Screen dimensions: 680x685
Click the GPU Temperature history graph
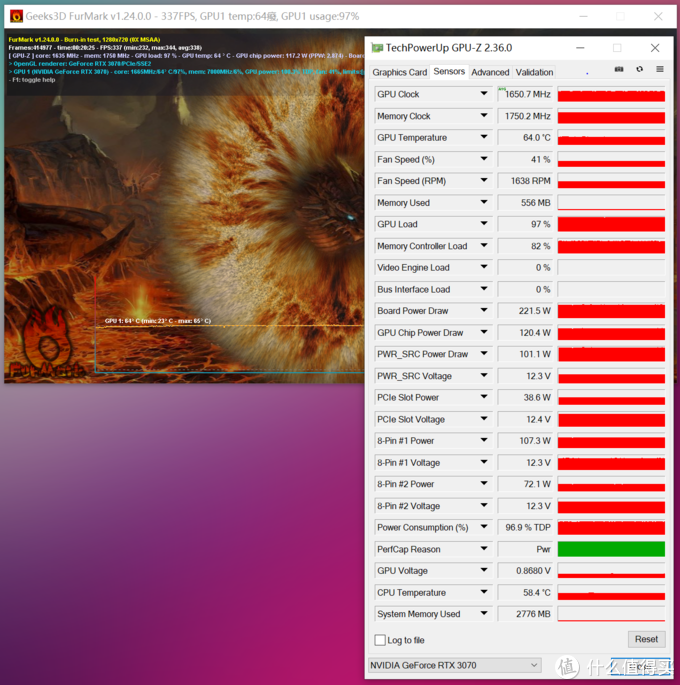(611, 138)
